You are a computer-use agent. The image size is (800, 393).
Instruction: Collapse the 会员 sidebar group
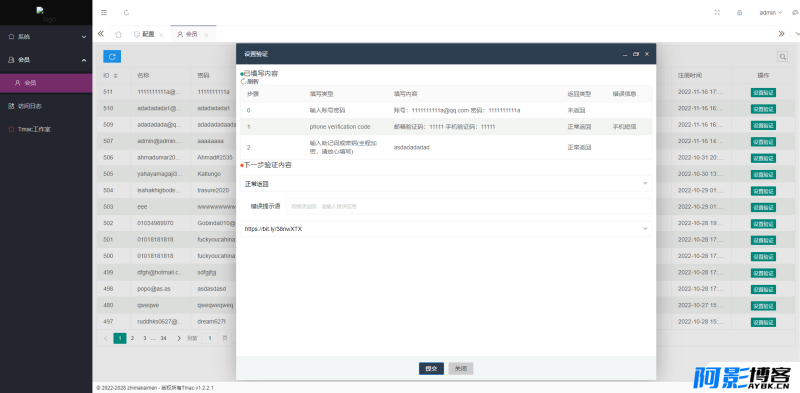coord(46,60)
